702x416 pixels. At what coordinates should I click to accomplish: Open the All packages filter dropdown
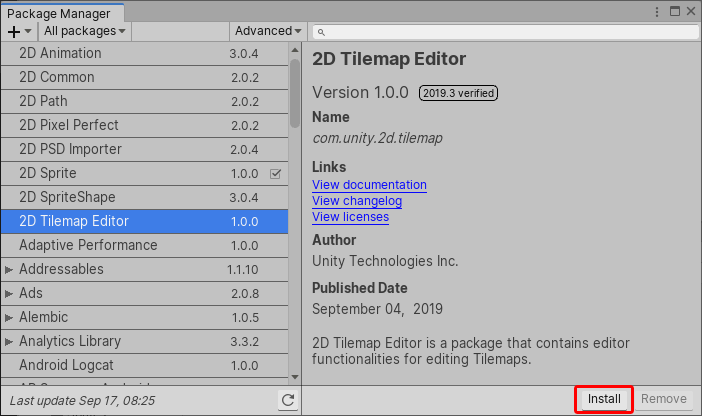[84, 31]
